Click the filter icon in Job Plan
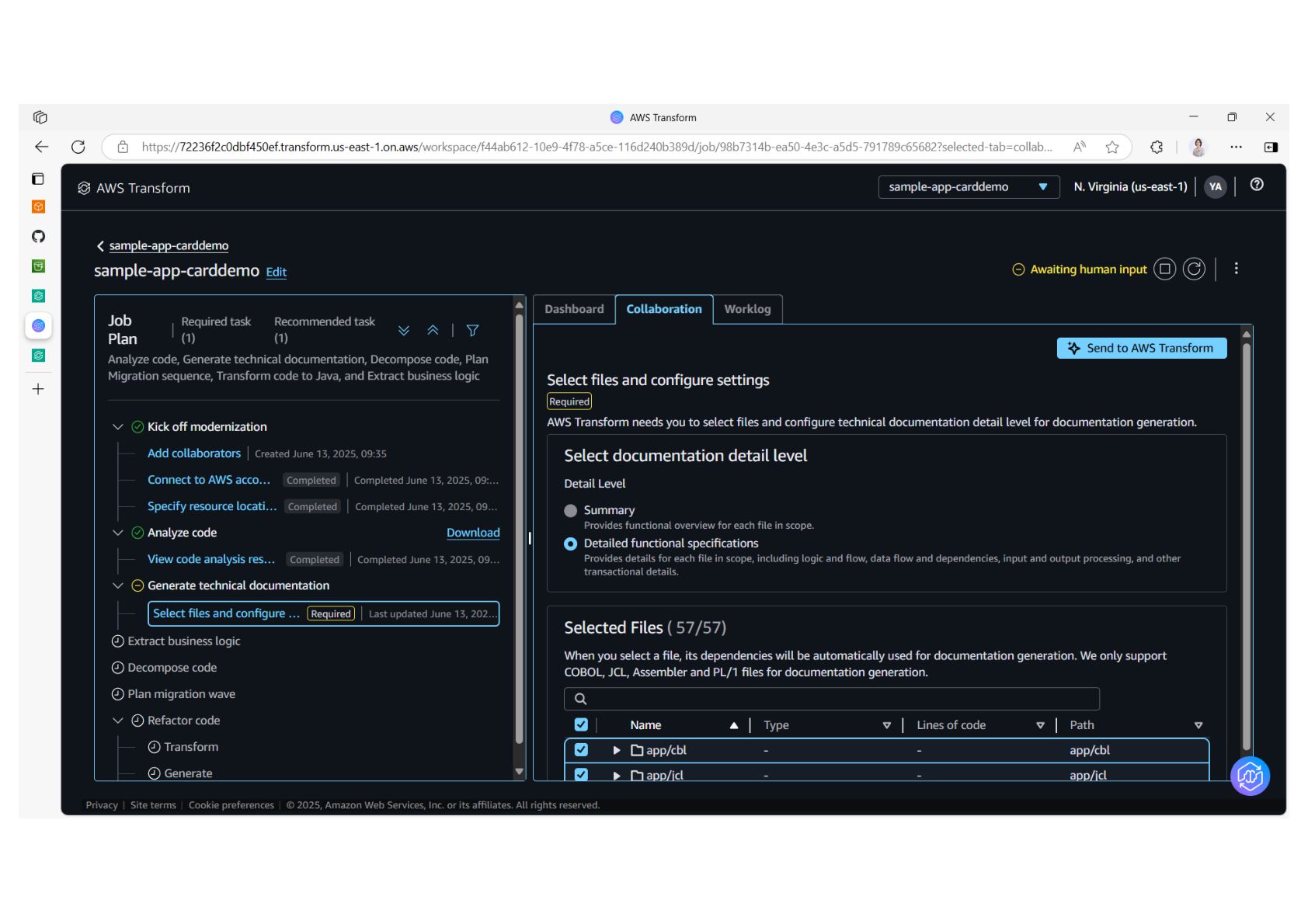The height and width of the screenshot is (924, 1308). [x=472, y=330]
